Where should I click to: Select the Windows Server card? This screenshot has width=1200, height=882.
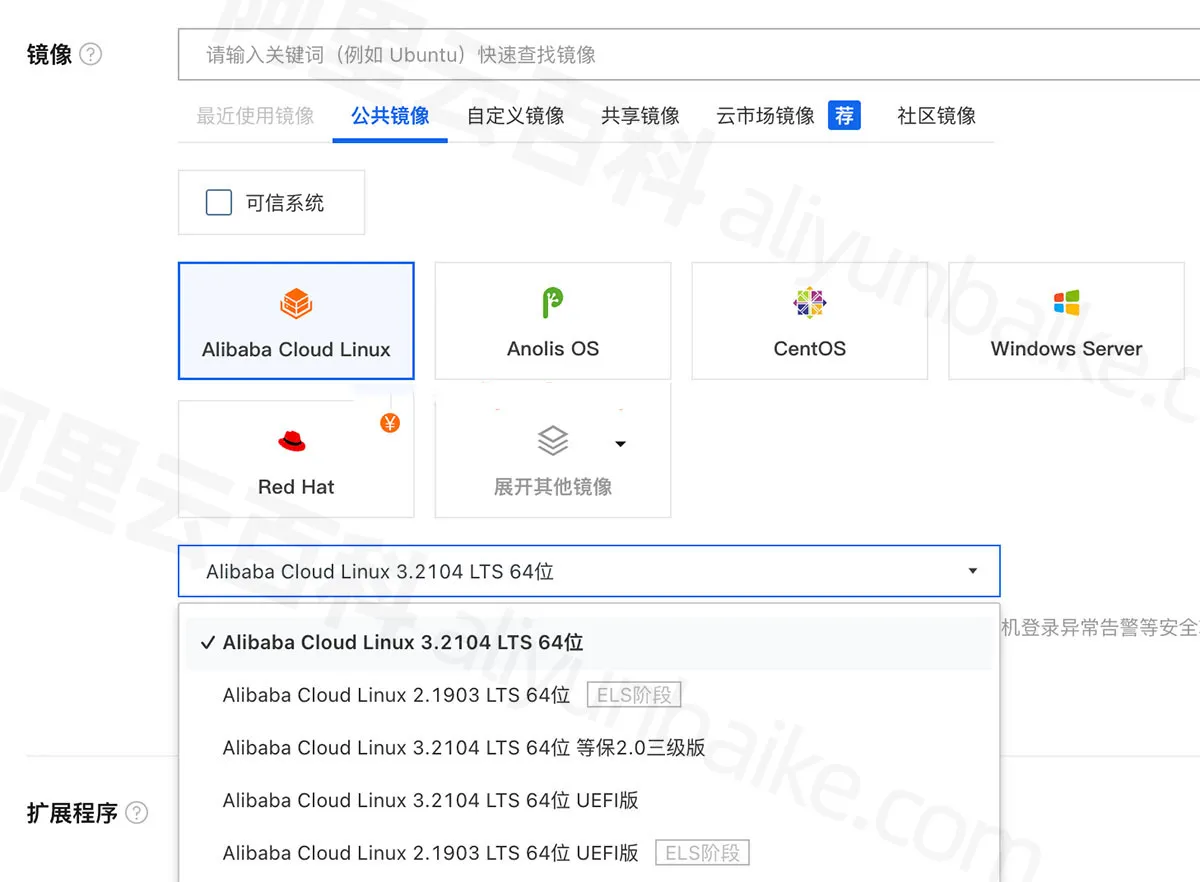tap(1066, 321)
